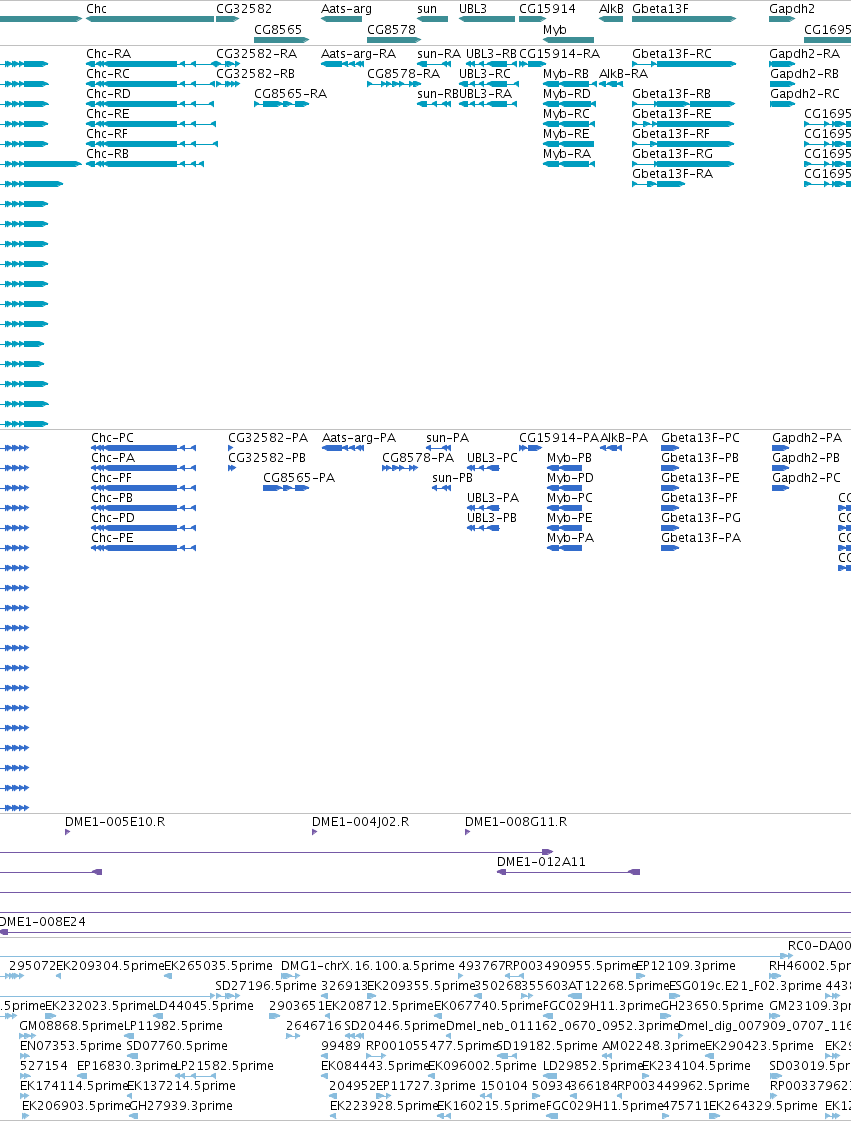Click the Chc gene label

click(x=97, y=9)
